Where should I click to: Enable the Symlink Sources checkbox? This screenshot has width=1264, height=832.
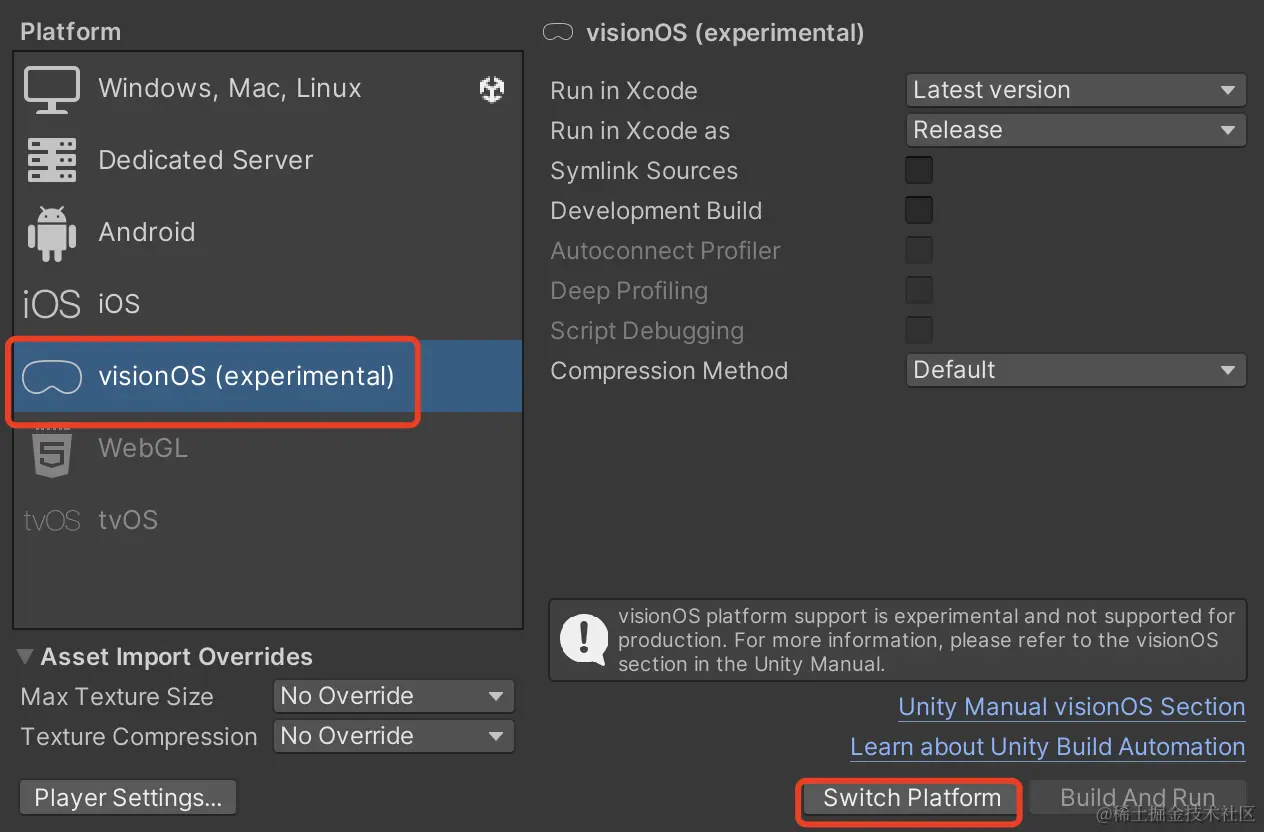pyautogui.click(x=919, y=170)
